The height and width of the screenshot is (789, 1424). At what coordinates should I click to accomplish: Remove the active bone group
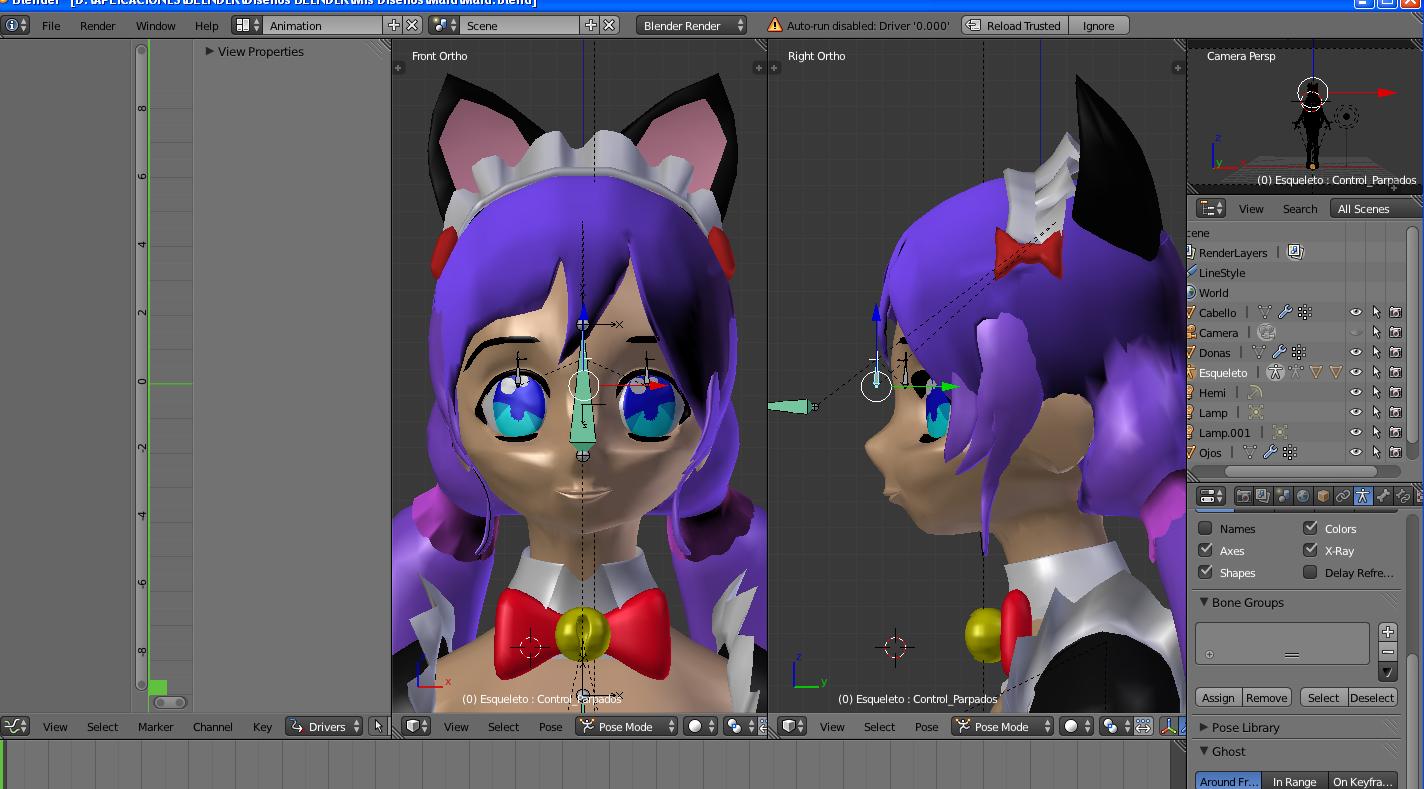[x=1388, y=652]
